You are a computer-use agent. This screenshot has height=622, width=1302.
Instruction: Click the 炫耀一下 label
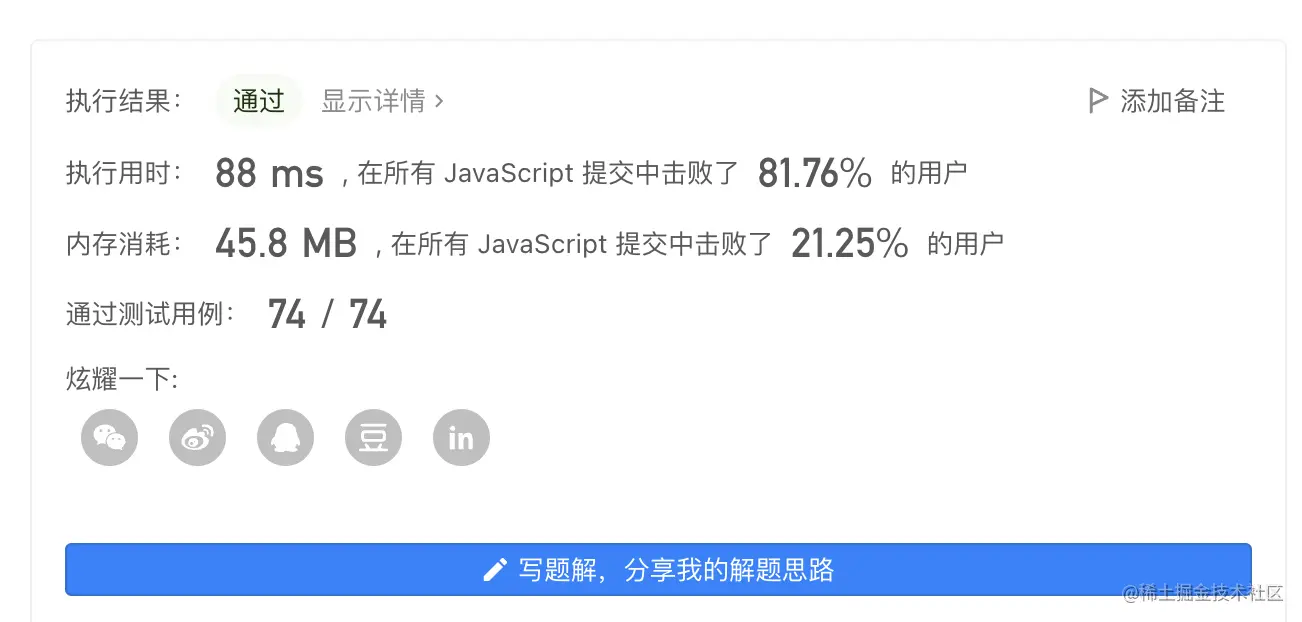click(122, 380)
